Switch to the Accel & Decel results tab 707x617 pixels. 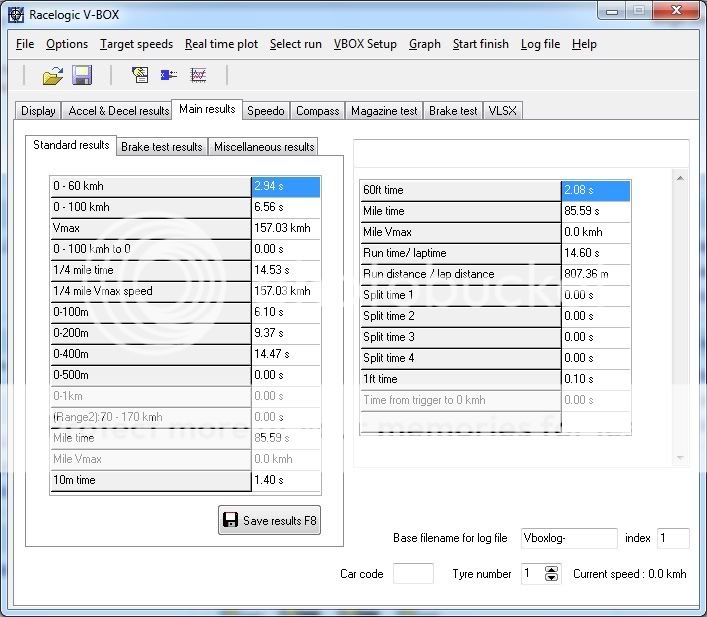[119, 111]
